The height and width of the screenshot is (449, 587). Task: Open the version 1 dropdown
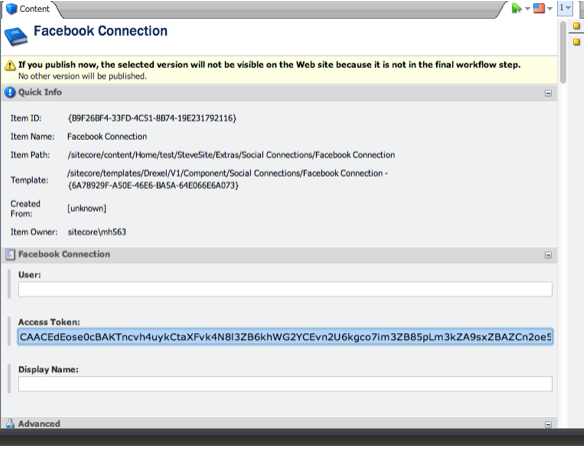click(565, 8)
